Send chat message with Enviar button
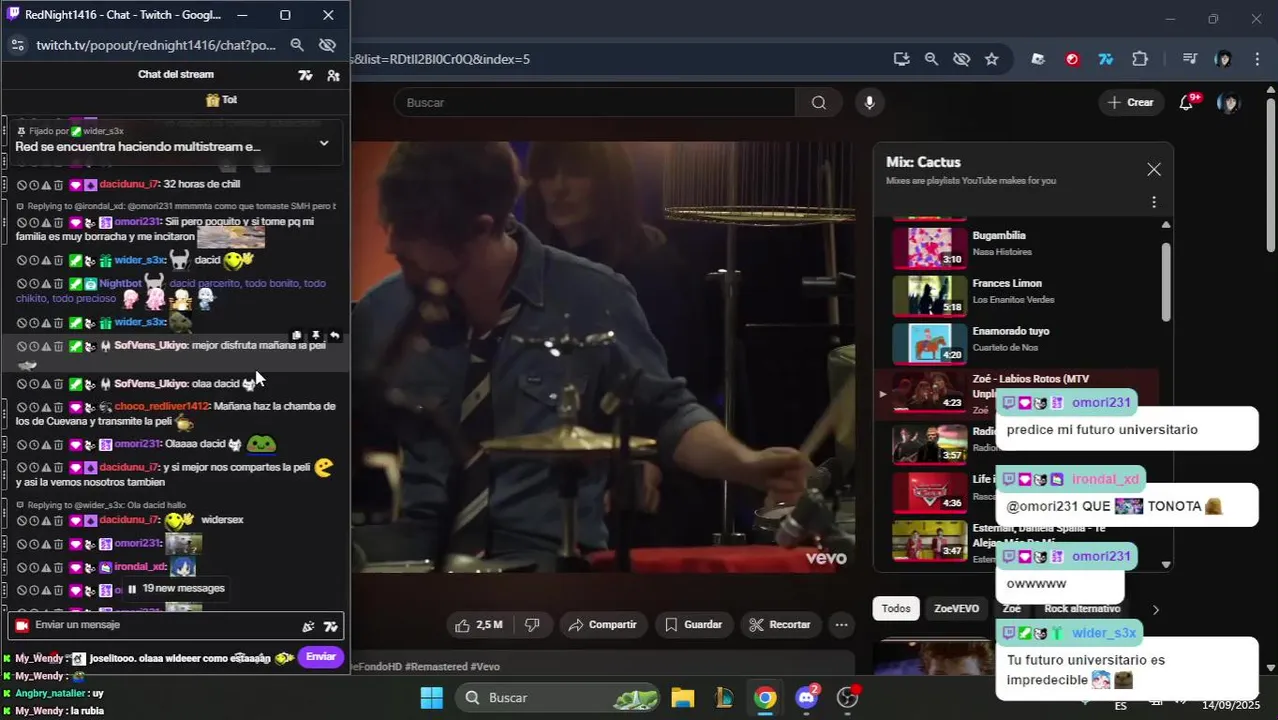Image resolution: width=1278 pixels, height=720 pixels. click(x=321, y=657)
